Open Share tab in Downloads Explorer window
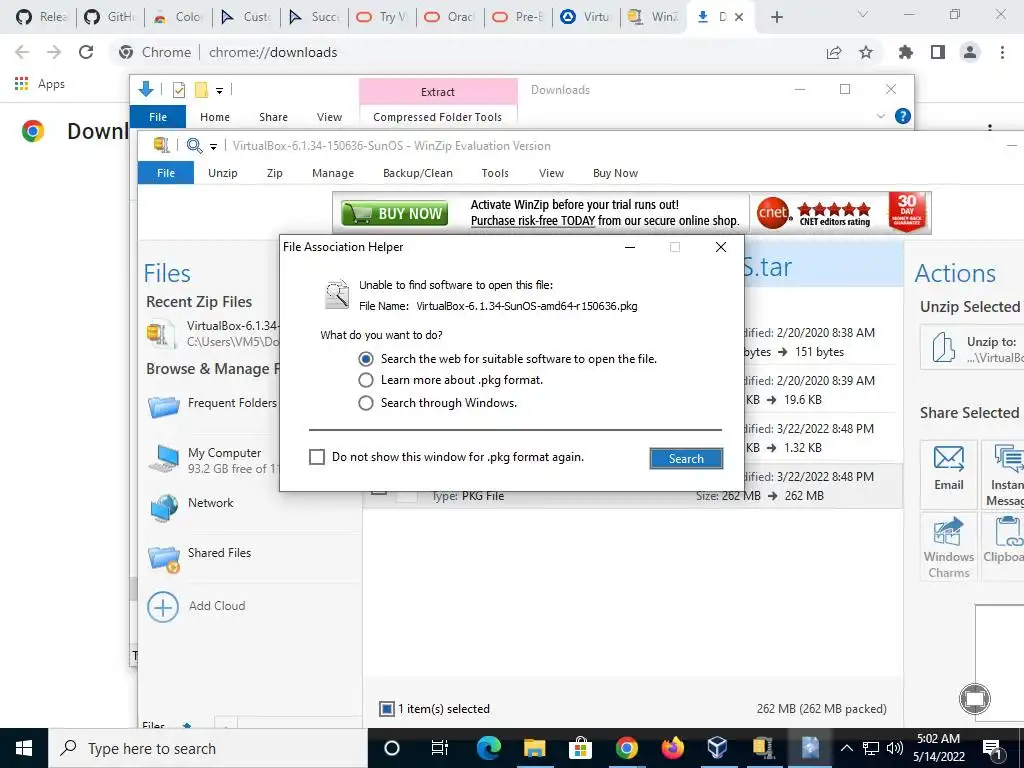Viewport: 1024px width, 768px height. (x=273, y=117)
